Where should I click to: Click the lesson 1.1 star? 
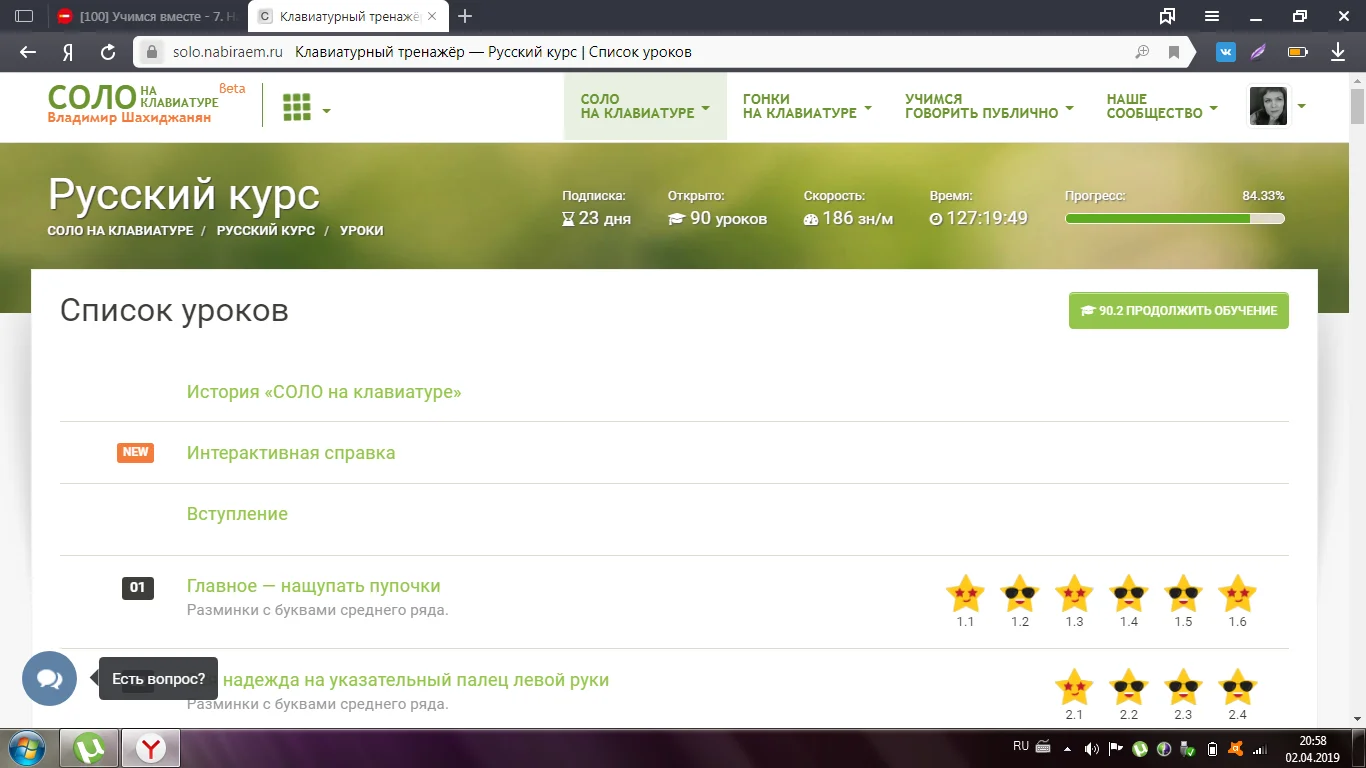(965, 593)
